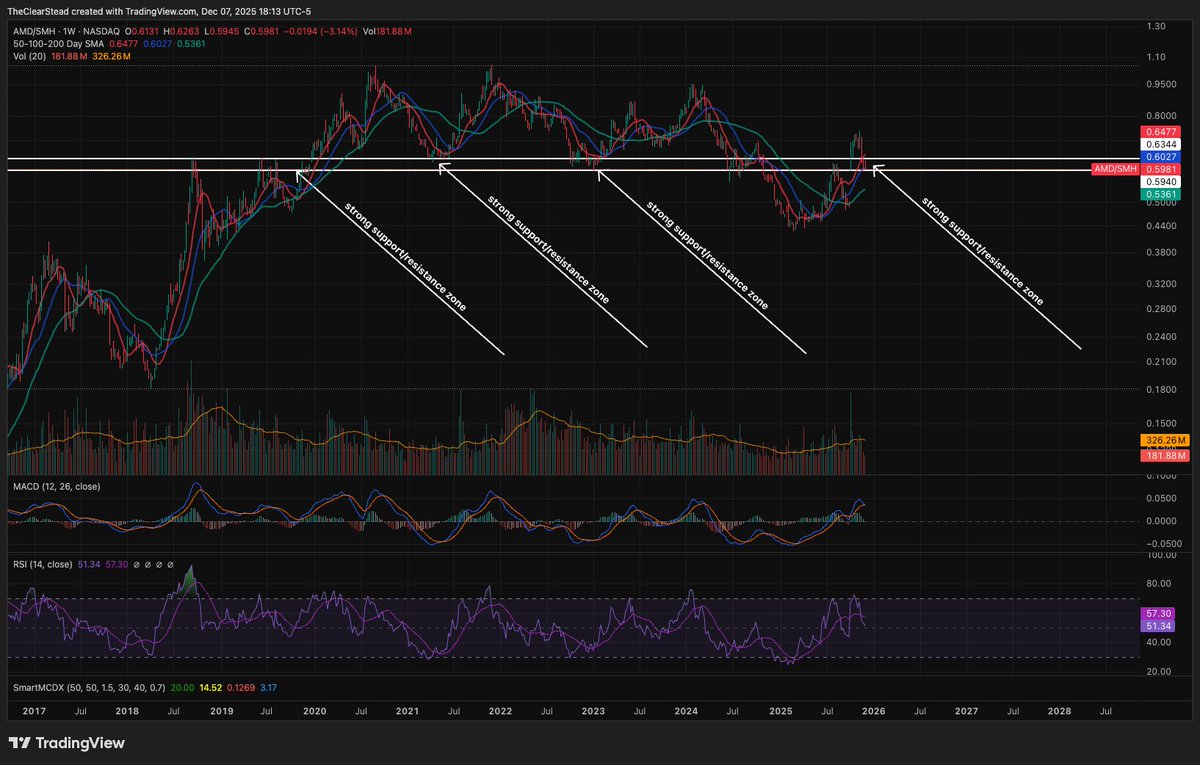
Task: Click the TradingView logo at bottom left
Action: [66, 743]
